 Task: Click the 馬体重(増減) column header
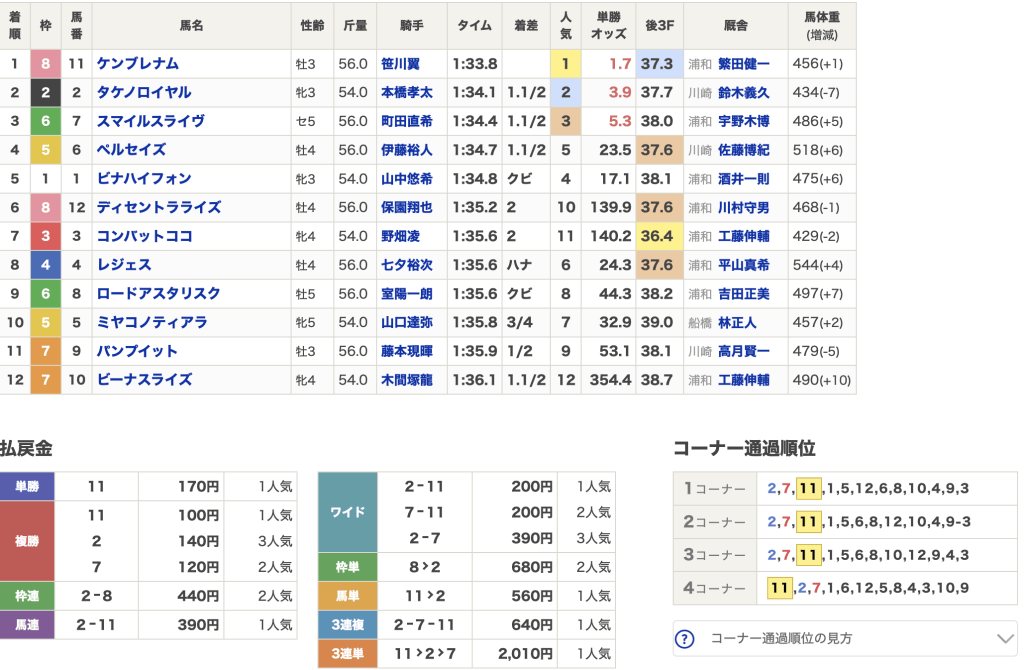[x=822, y=25]
